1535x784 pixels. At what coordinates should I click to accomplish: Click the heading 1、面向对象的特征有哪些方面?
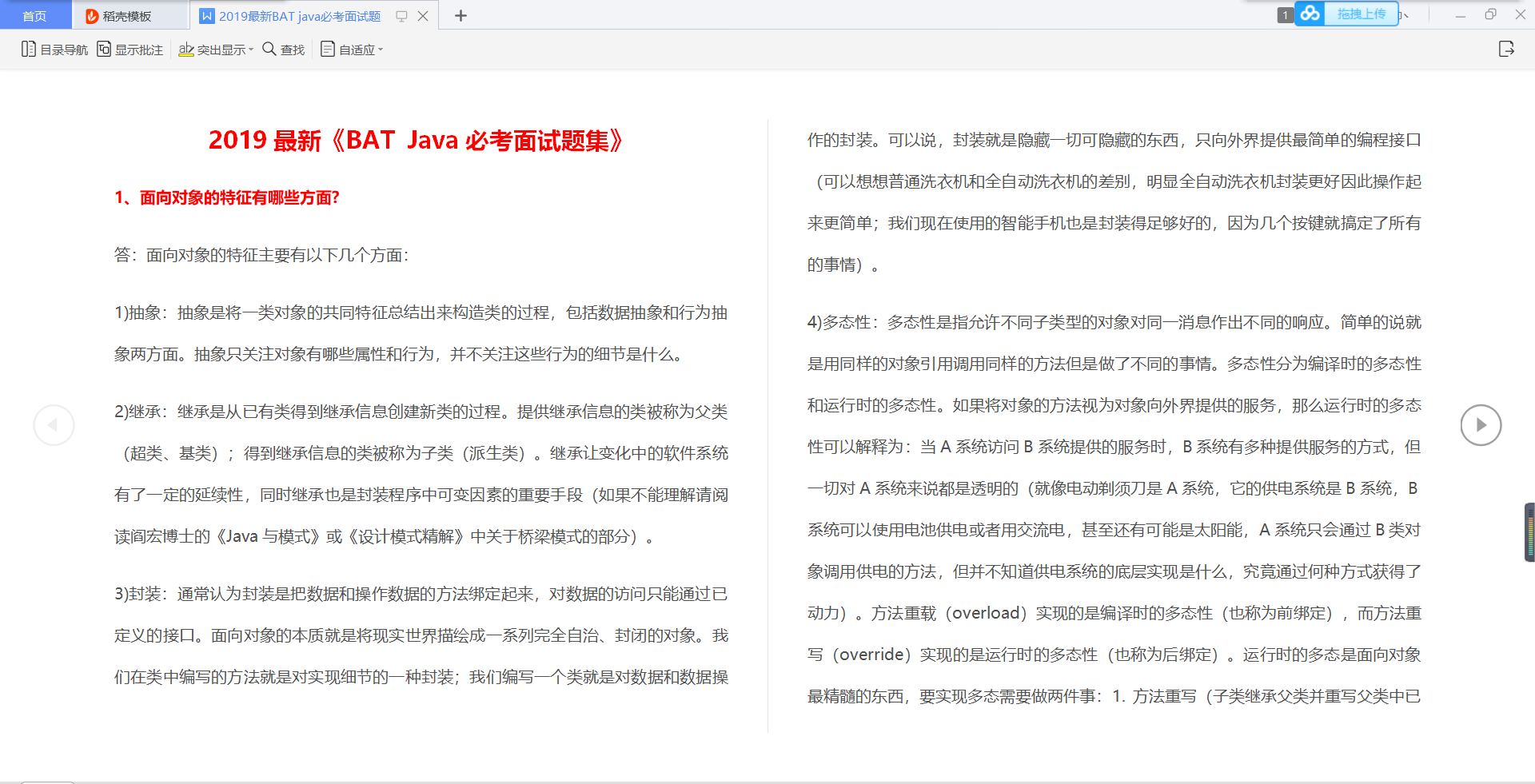[x=227, y=197]
